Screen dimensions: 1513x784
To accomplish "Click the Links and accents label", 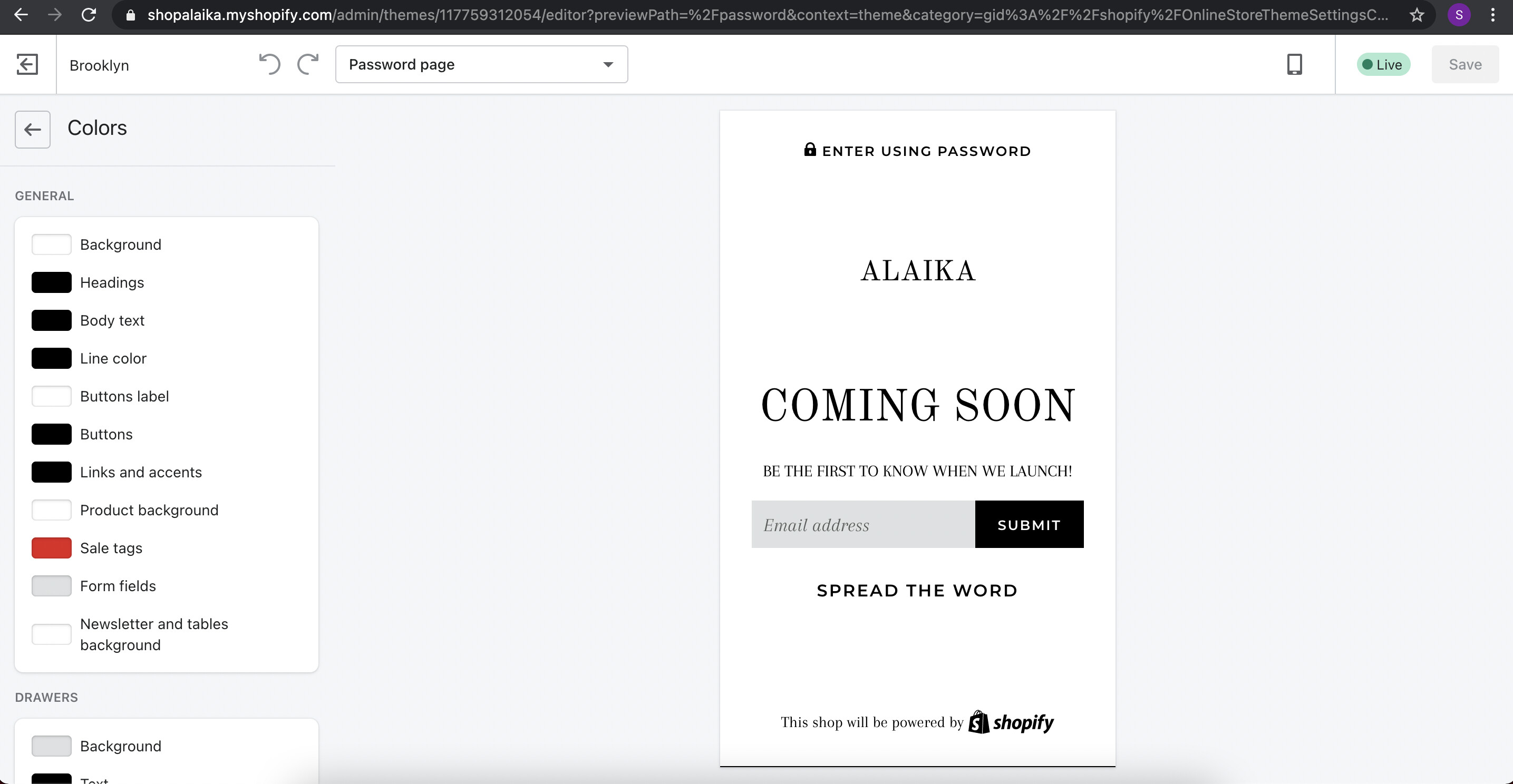I will click(x=141, y=473).
